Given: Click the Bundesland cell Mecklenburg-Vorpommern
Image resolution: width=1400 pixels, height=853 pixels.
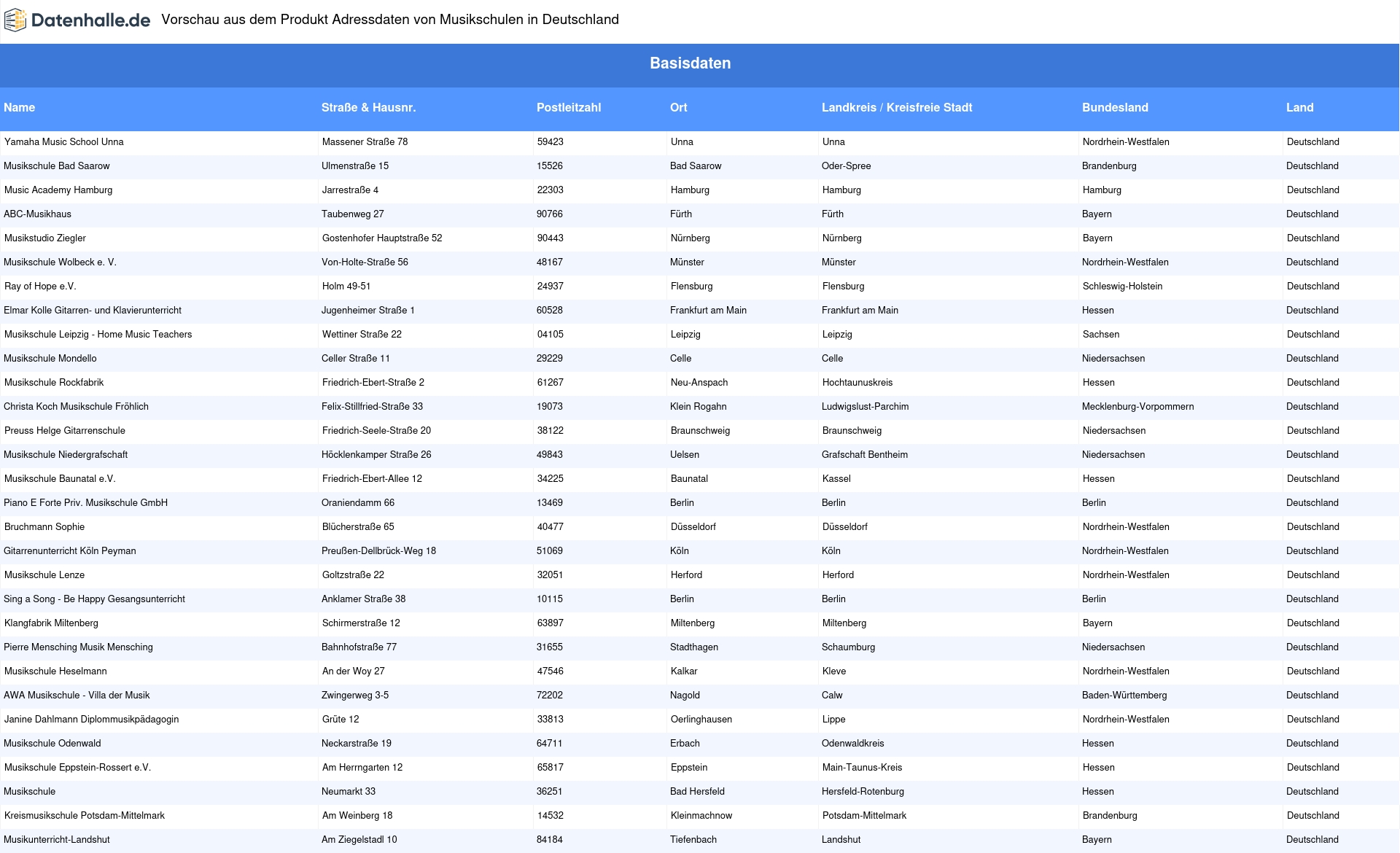Looking at the screenshot, I should (1138, 407).
